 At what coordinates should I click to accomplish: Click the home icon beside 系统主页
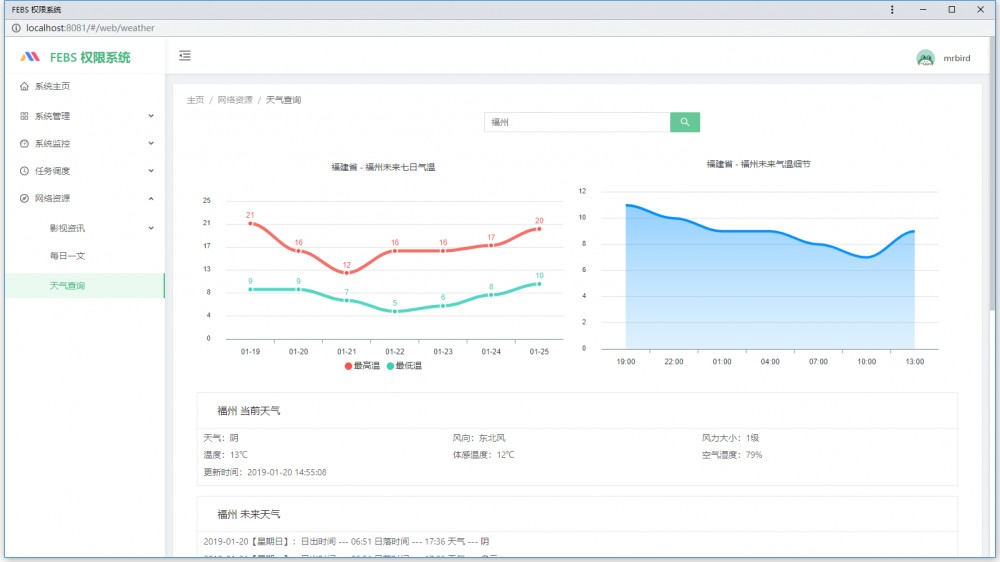click(x=24, y=86)
